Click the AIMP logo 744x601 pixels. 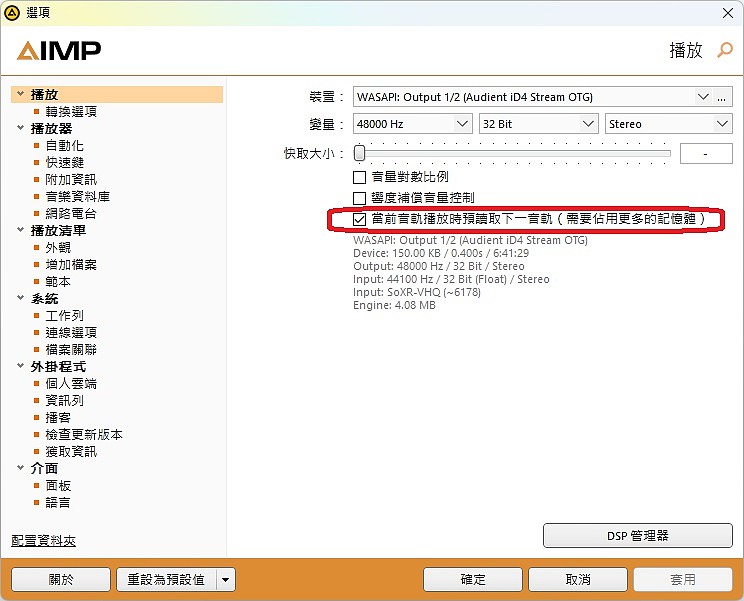[x=59, y=50]
